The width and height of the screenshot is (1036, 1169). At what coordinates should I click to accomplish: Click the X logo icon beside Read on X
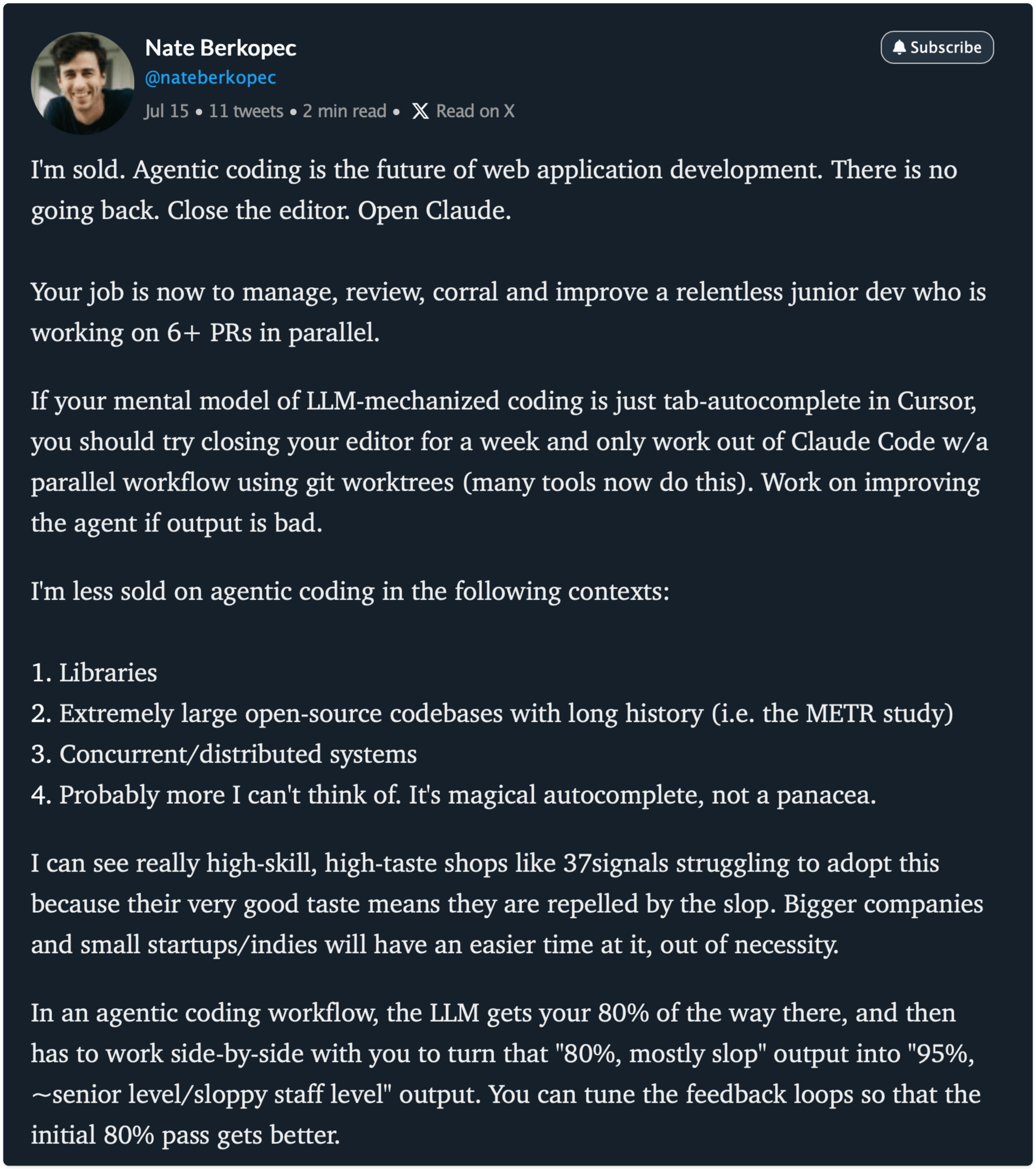420,111
